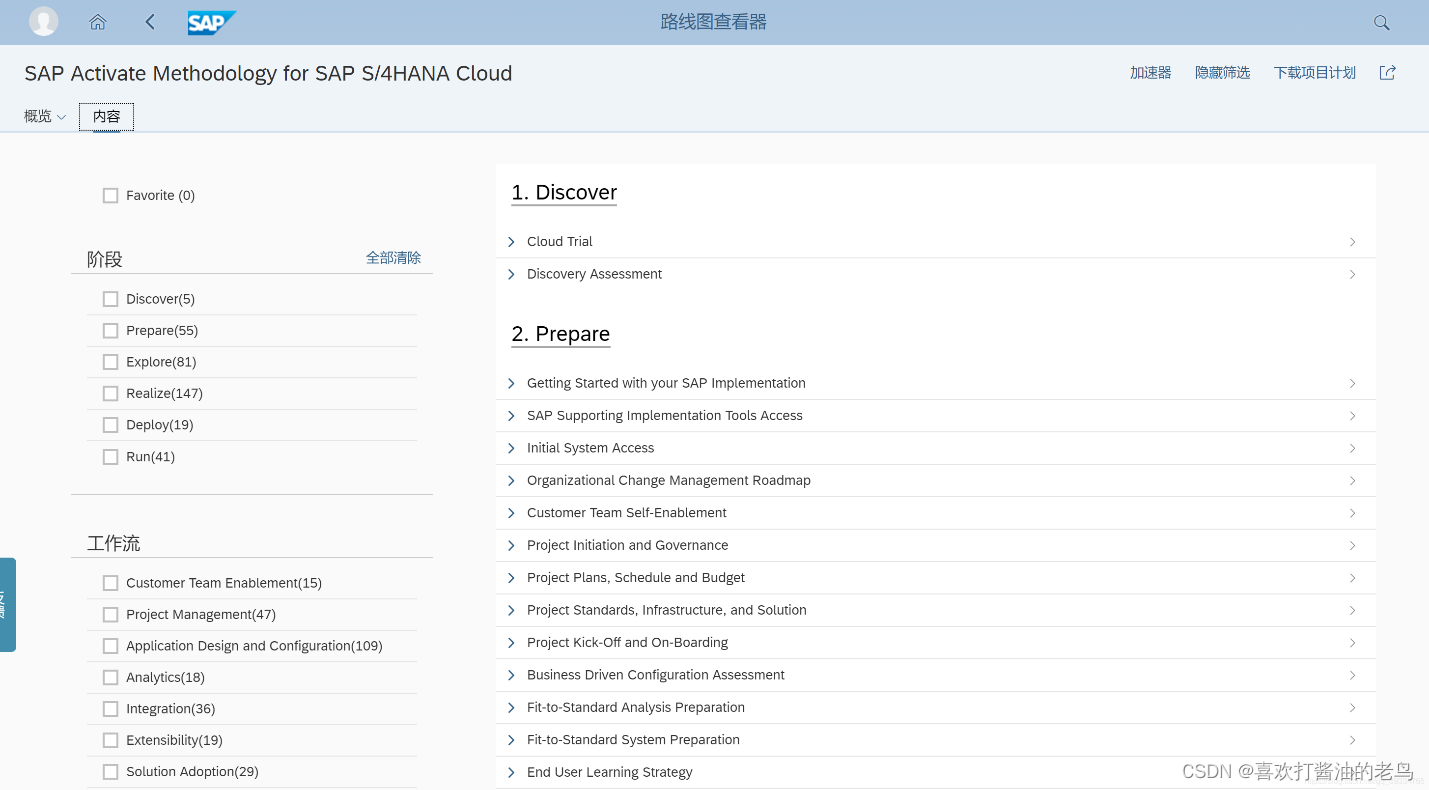Open Fit-to-Standard System Preparation right arrow
This screenshot has width=1429, height=790.
click(1352, 740)
